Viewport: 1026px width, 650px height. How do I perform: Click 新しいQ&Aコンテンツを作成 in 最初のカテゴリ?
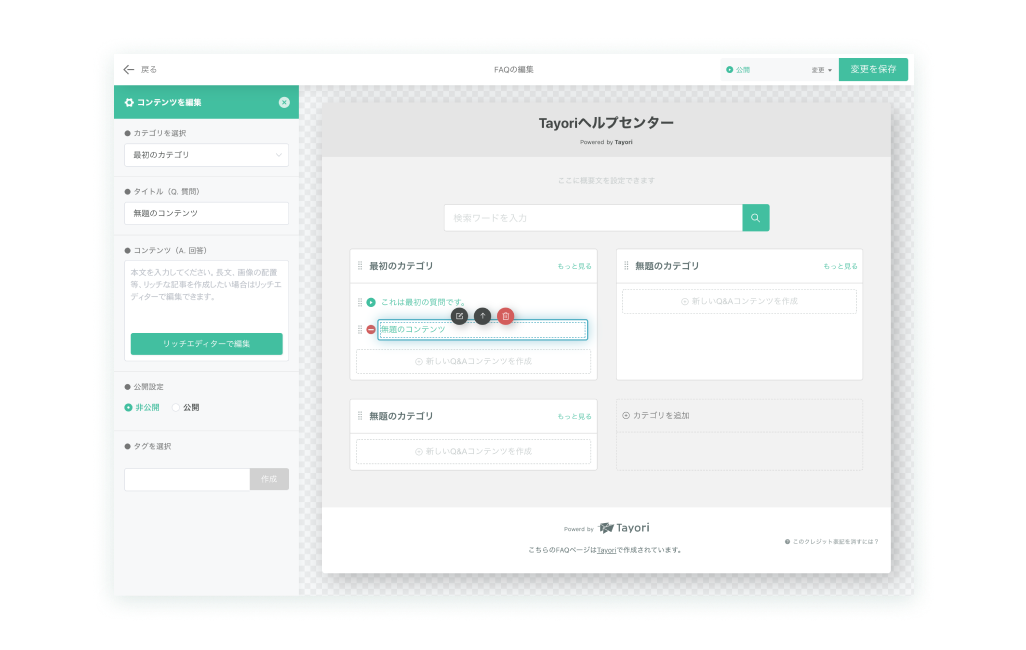coord(473,361)
